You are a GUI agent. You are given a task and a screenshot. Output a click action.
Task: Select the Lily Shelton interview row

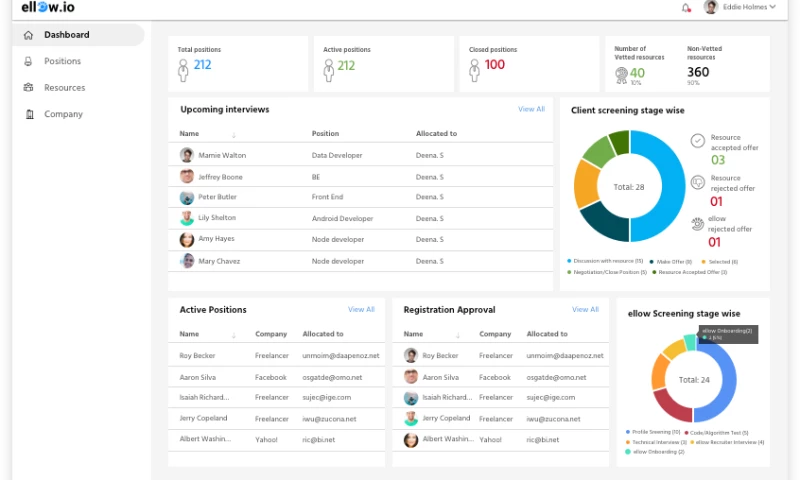coord(360,218)
